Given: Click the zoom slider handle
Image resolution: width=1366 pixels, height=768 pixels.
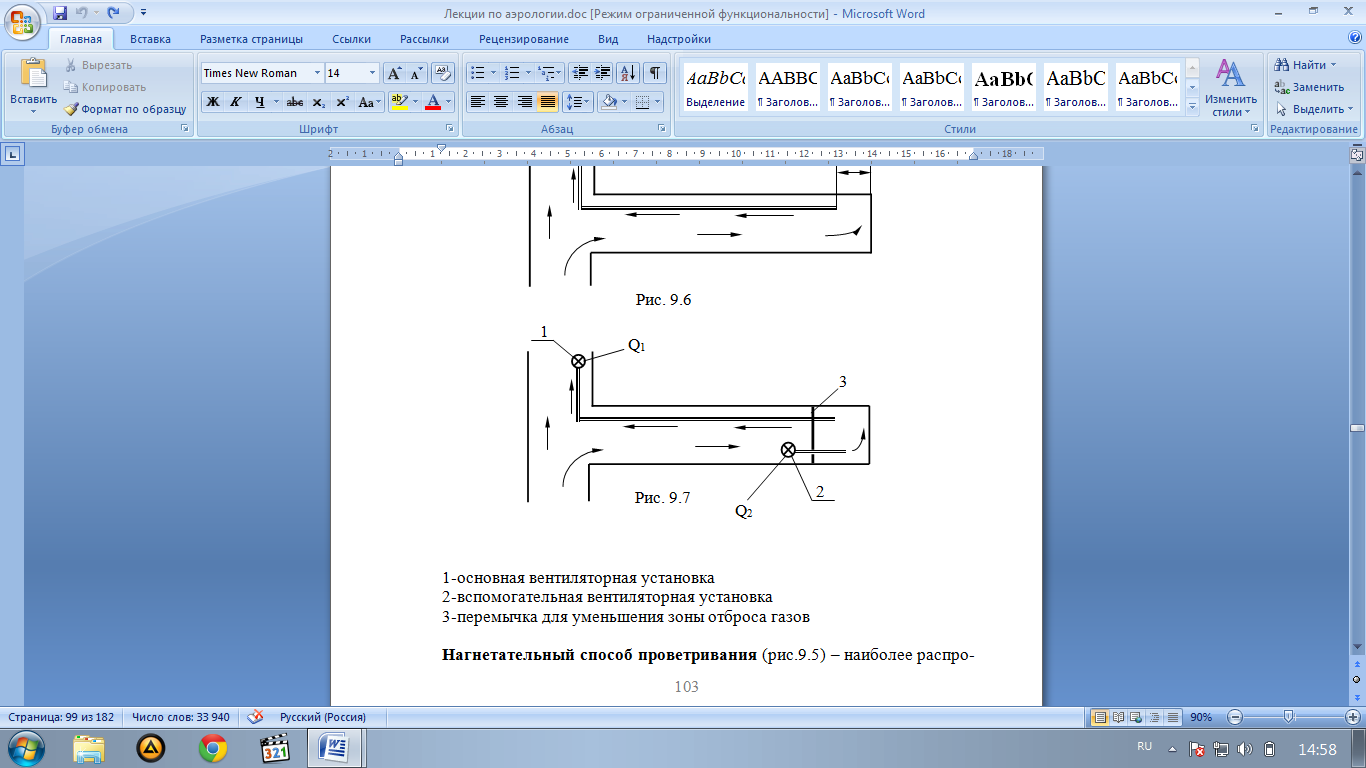Looking at the screenshot, I should pos(1289,717).
